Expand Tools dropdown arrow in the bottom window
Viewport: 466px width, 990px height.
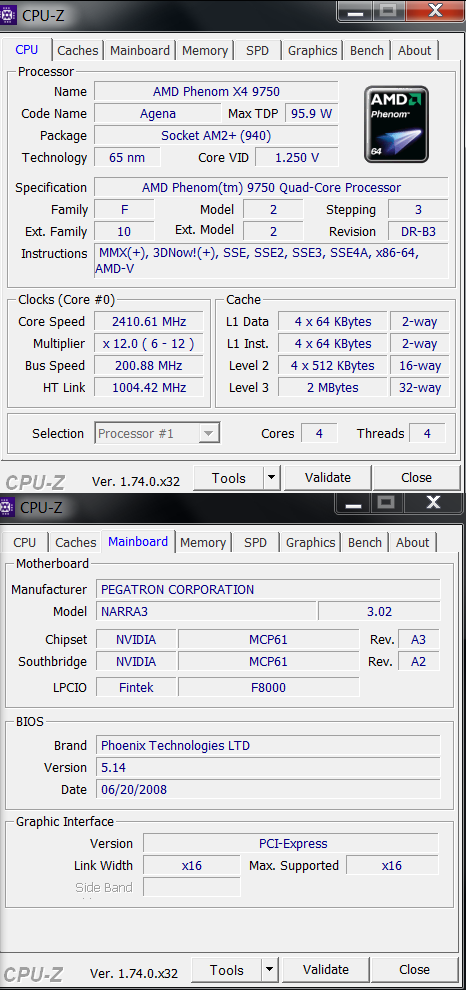pyautogui.click(x=270, y=970)
